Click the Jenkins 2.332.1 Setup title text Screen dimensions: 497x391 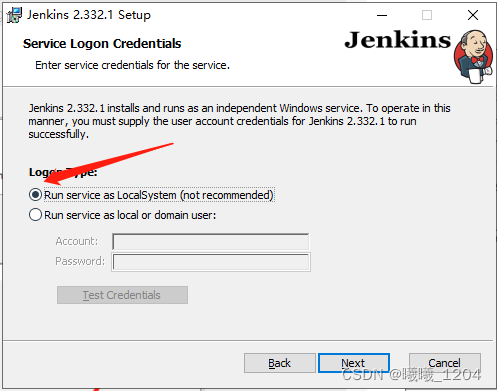pos(89,15)
